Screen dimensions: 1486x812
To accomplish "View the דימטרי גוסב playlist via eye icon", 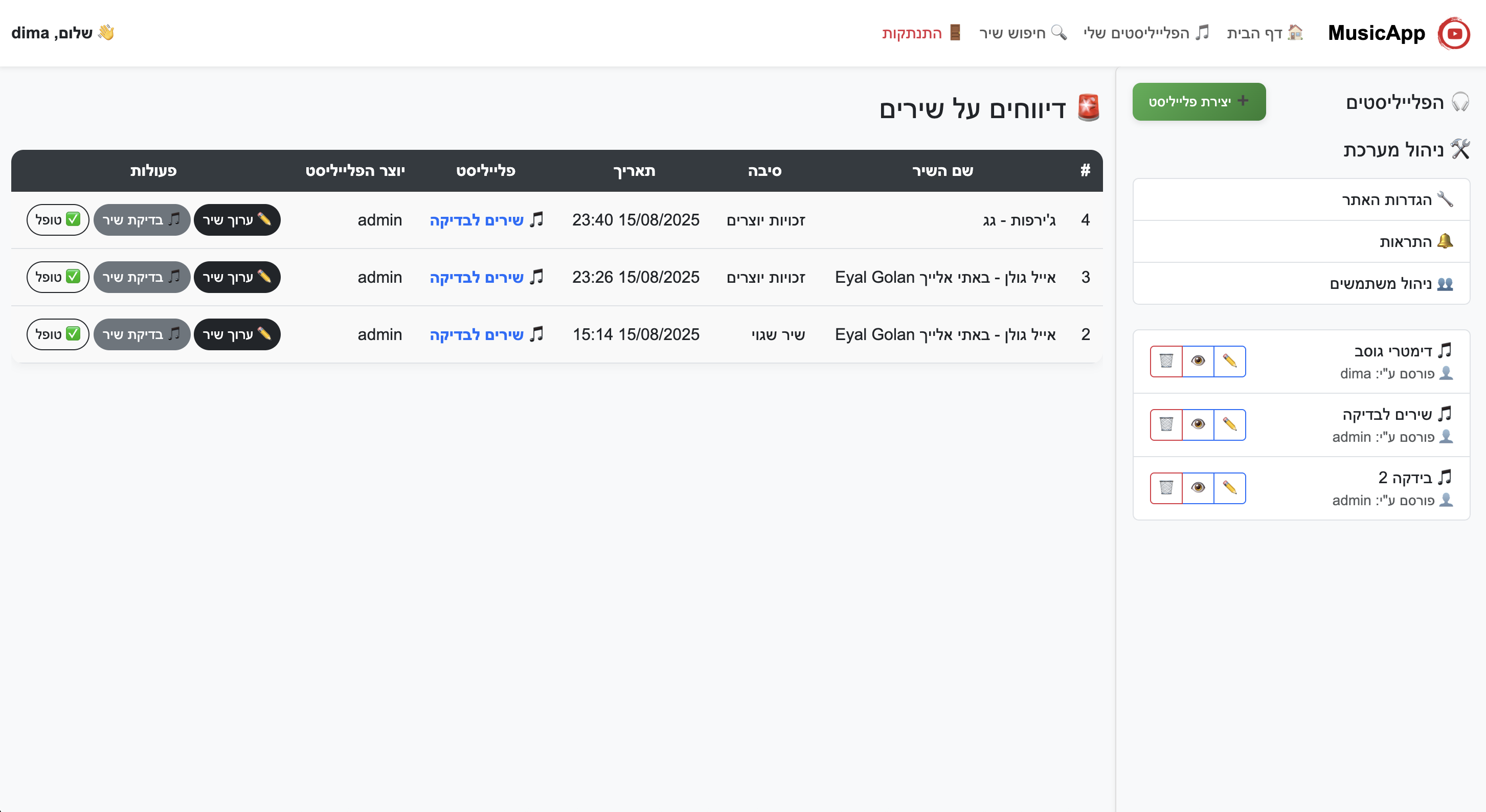I will point(1198,361).
